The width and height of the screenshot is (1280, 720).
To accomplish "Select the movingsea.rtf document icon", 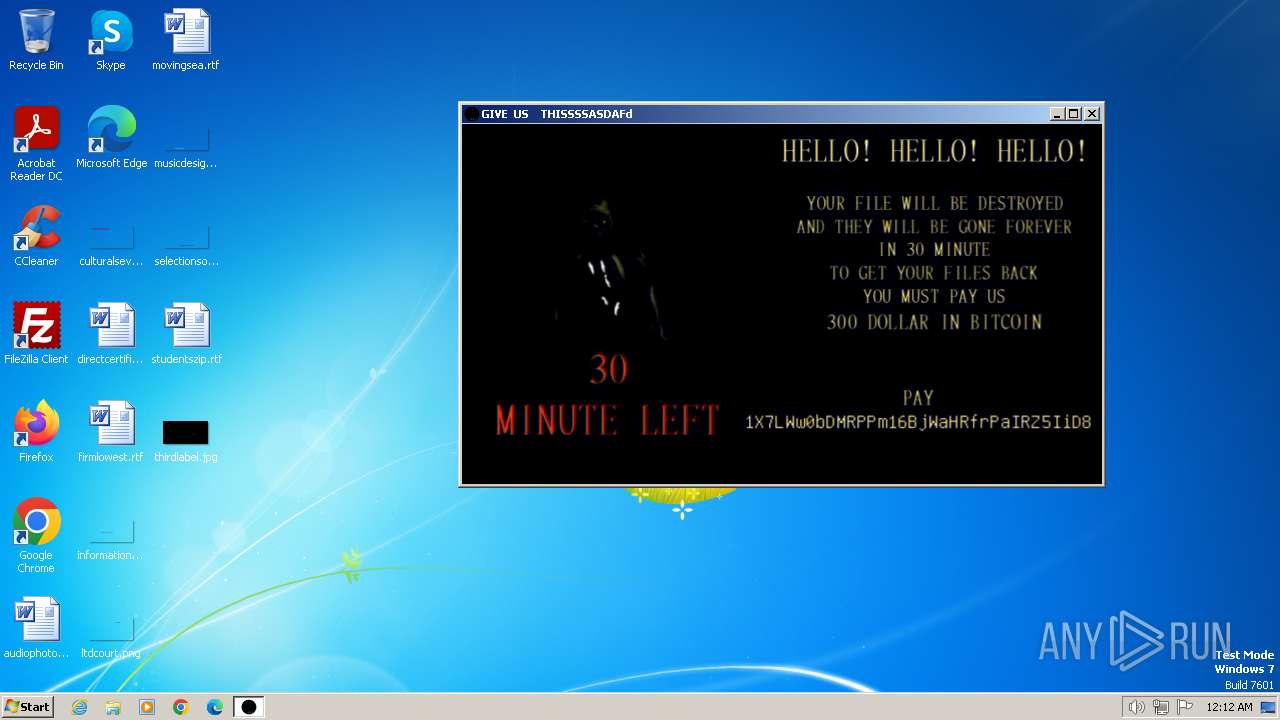I will [x=186, y=40].
